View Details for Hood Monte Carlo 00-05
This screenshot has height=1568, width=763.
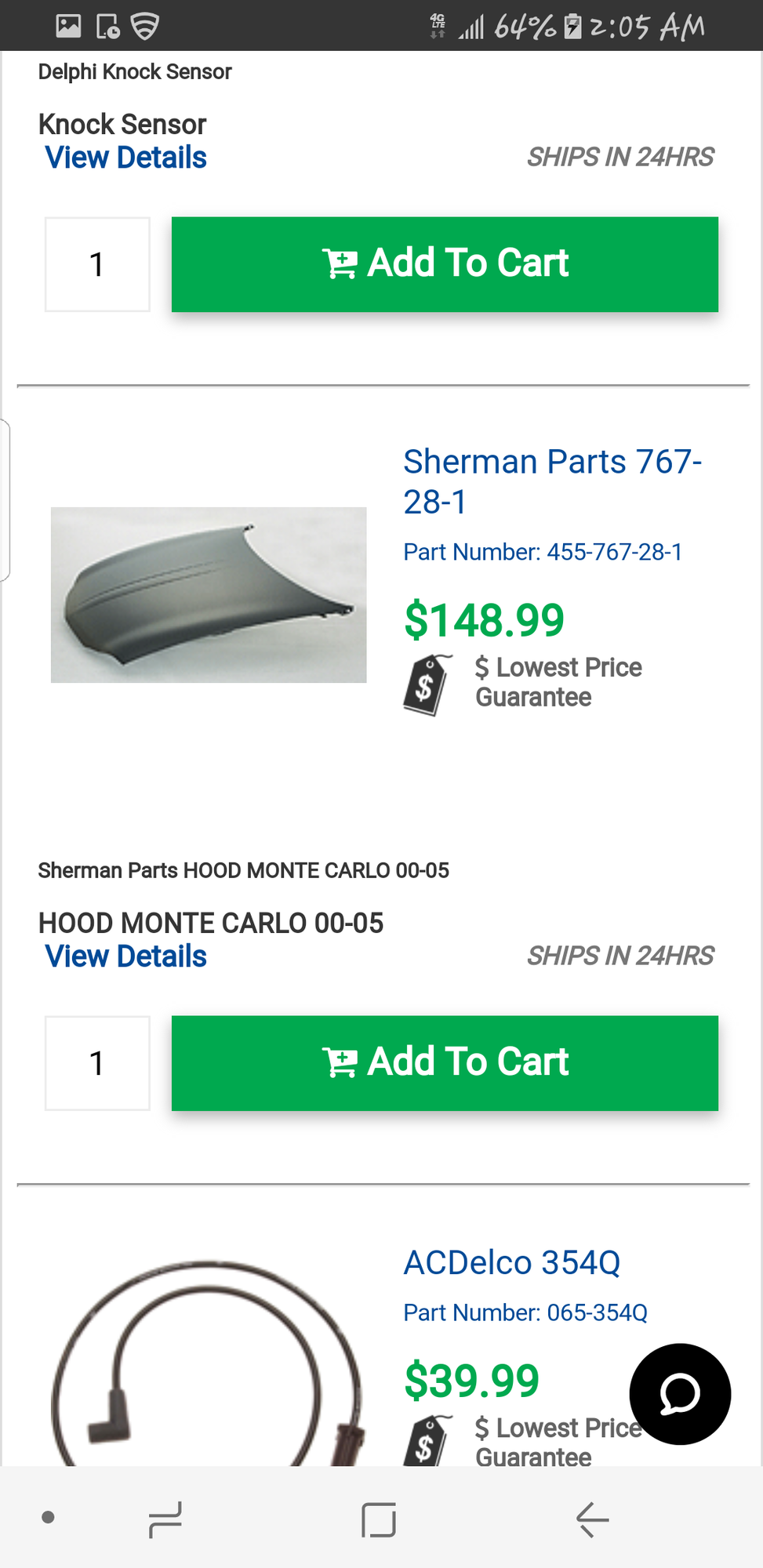tap(126, 956)
